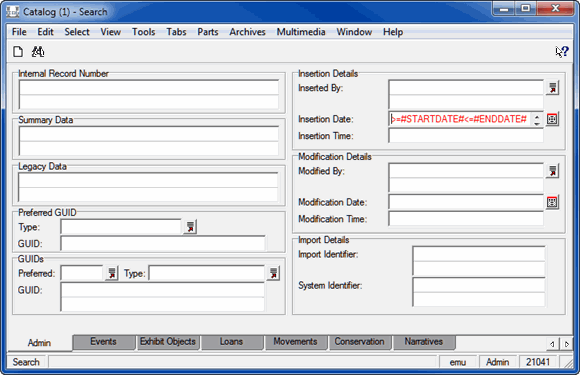The image size is (580, 375).
Task: Click Insertion Date spinner arrows
Action: [537, 119]
